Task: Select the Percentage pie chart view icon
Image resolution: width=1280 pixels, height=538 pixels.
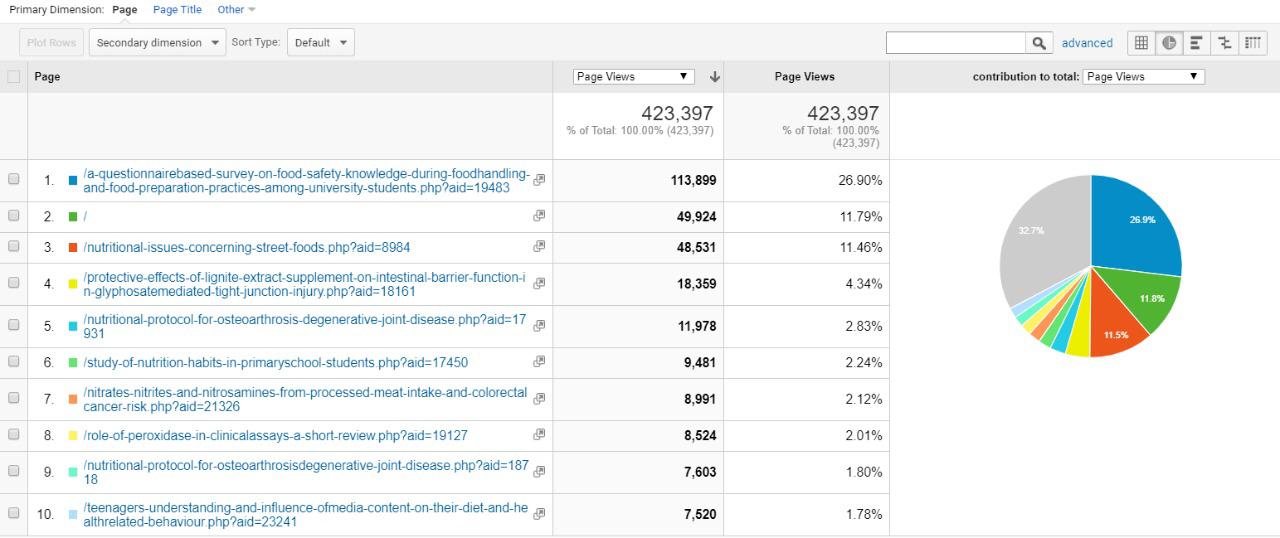Action: pyautogui.click(x=1168, y=43)
